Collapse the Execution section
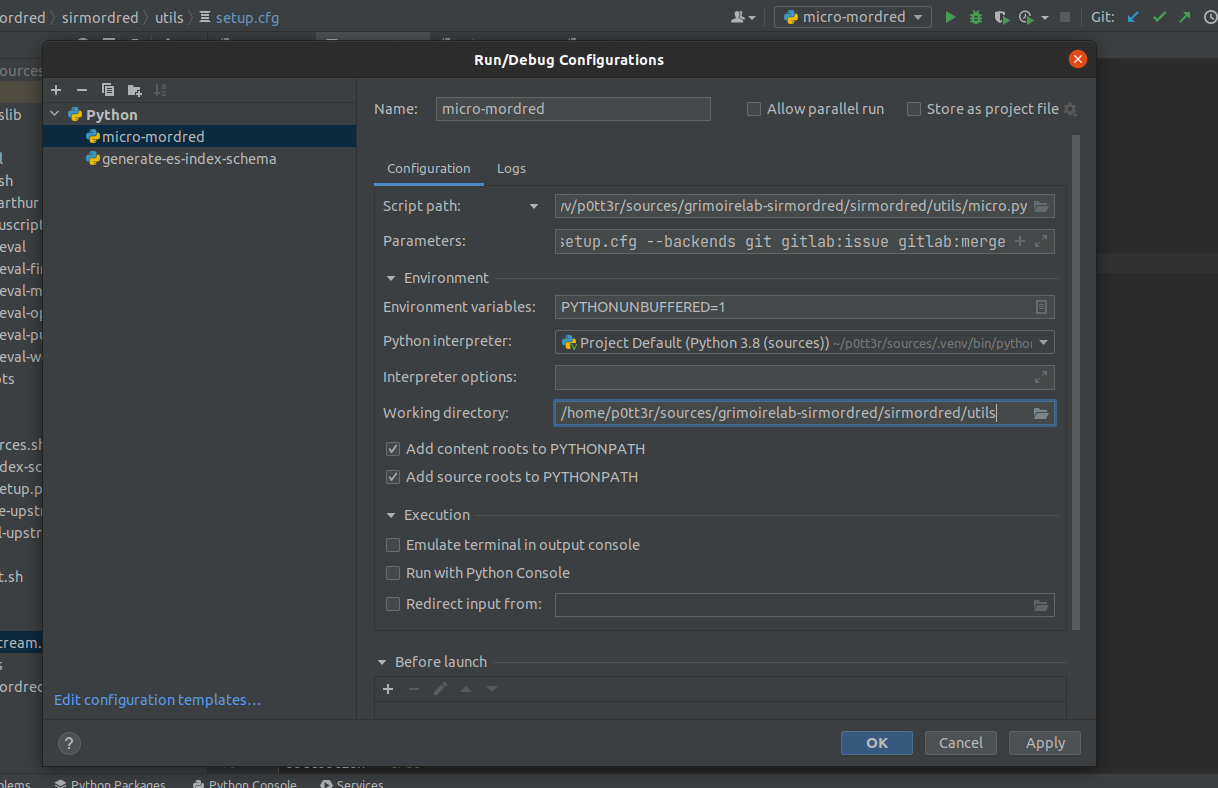The image size is (1218, 788). (x=391, y=515)
